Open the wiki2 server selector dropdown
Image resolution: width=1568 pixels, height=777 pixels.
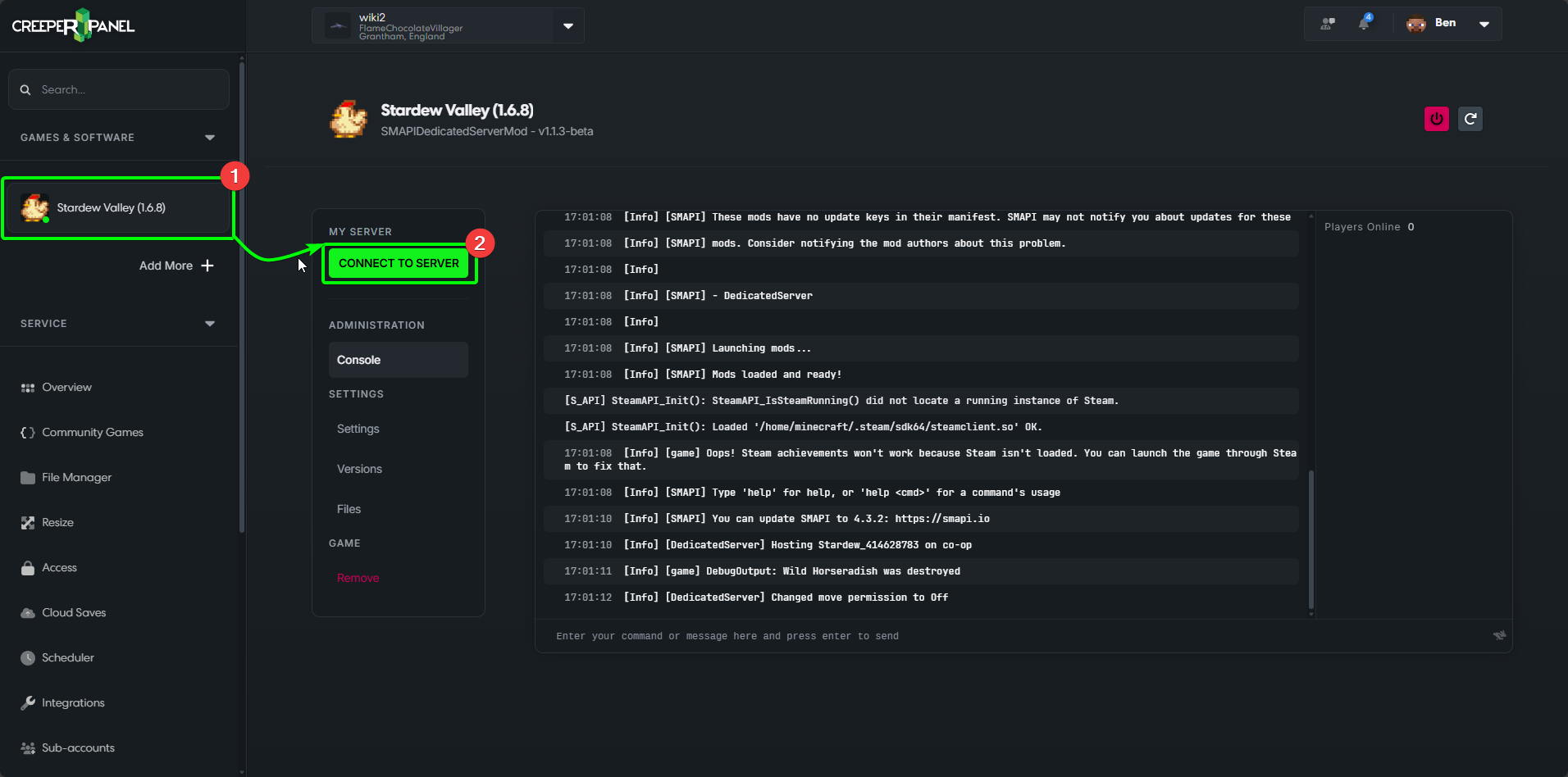pyautogui.click(x=567, y=26)
